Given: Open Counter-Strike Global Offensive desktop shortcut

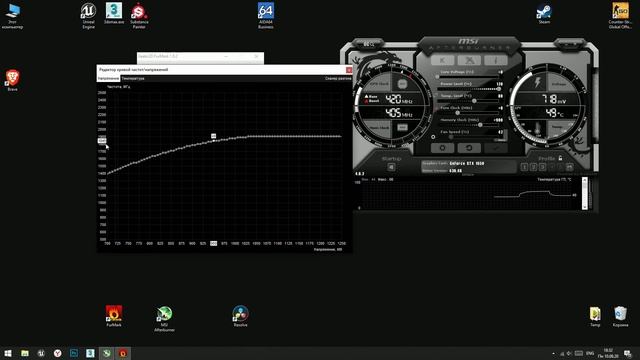Looking at the screenshot, I should pos(620,16).
